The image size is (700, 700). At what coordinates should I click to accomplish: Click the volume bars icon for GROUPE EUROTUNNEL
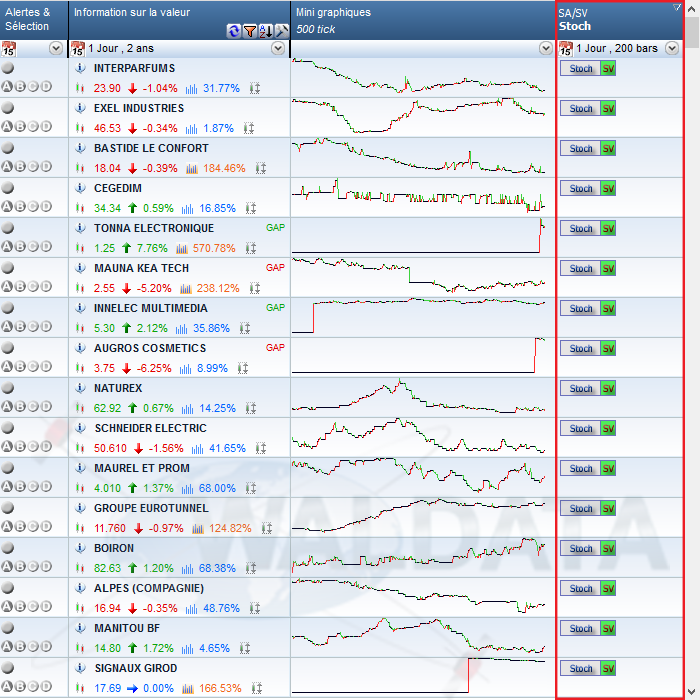coord(198,528)
